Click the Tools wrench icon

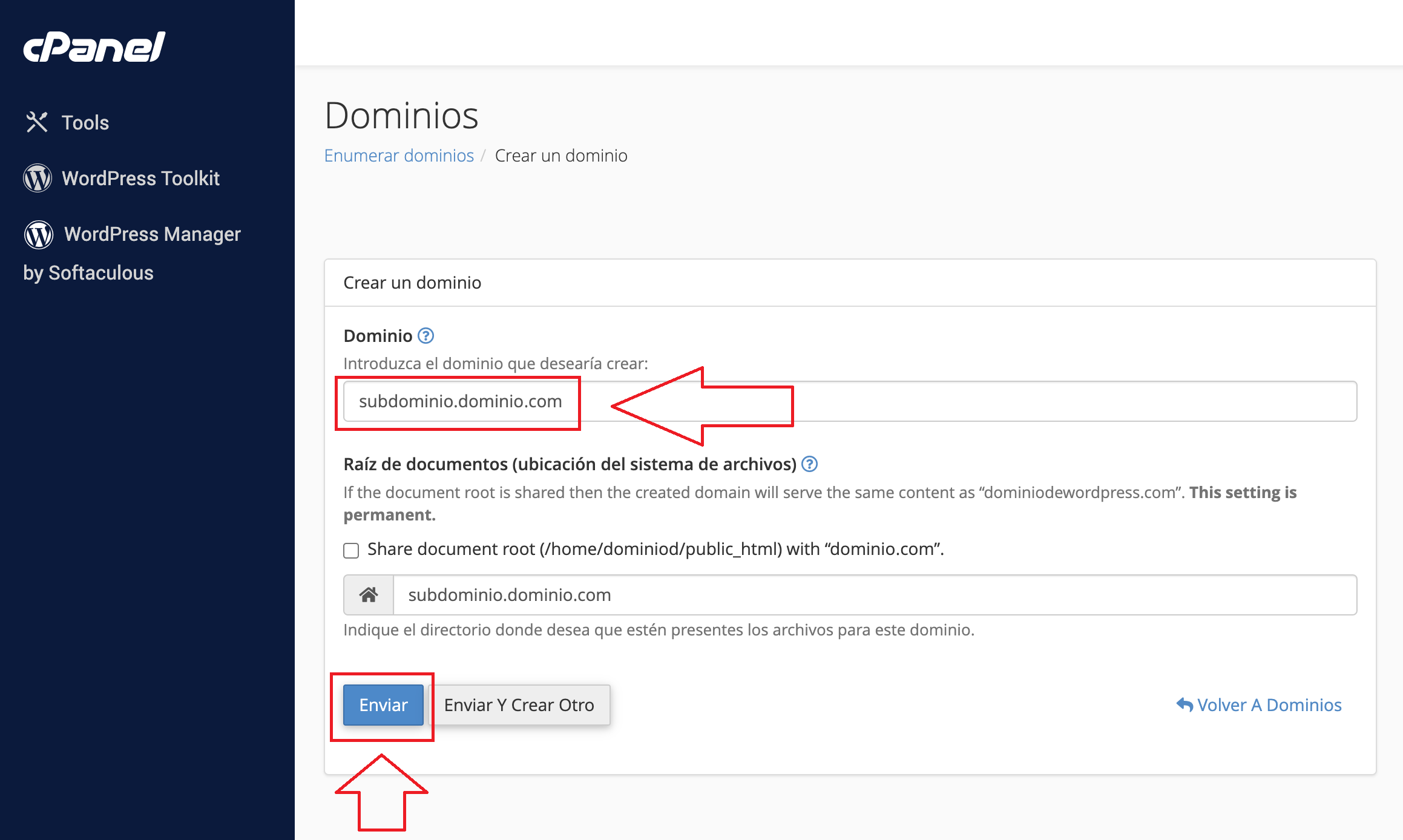pyautogui.click(x=37, y=122)
